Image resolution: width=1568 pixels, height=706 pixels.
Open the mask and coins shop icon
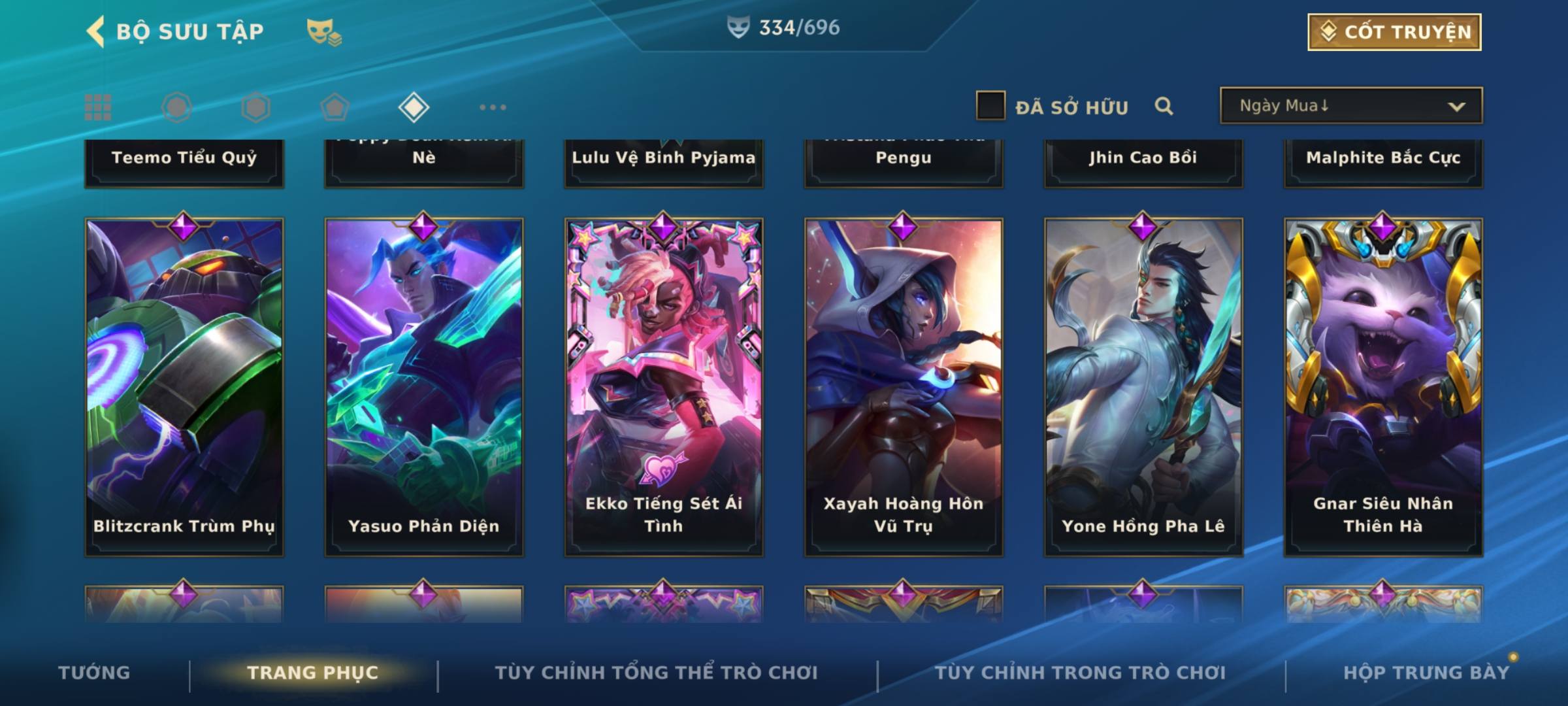[x=324, y=32]
